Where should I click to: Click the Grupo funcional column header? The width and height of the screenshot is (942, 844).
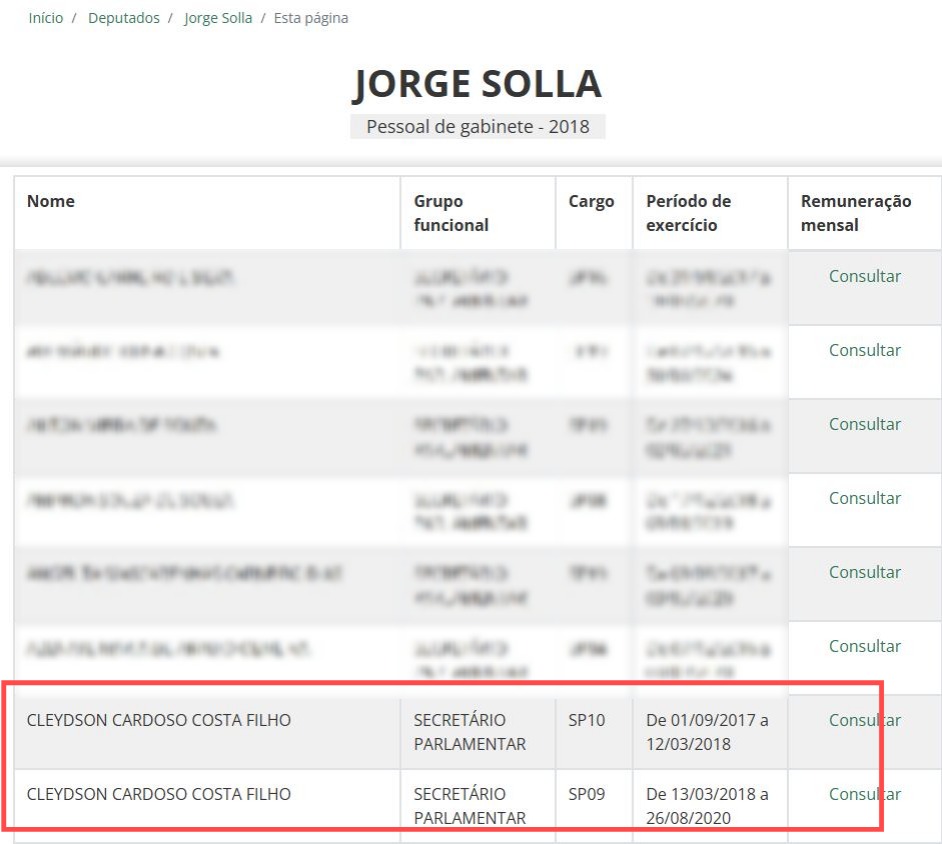[451, 213]
